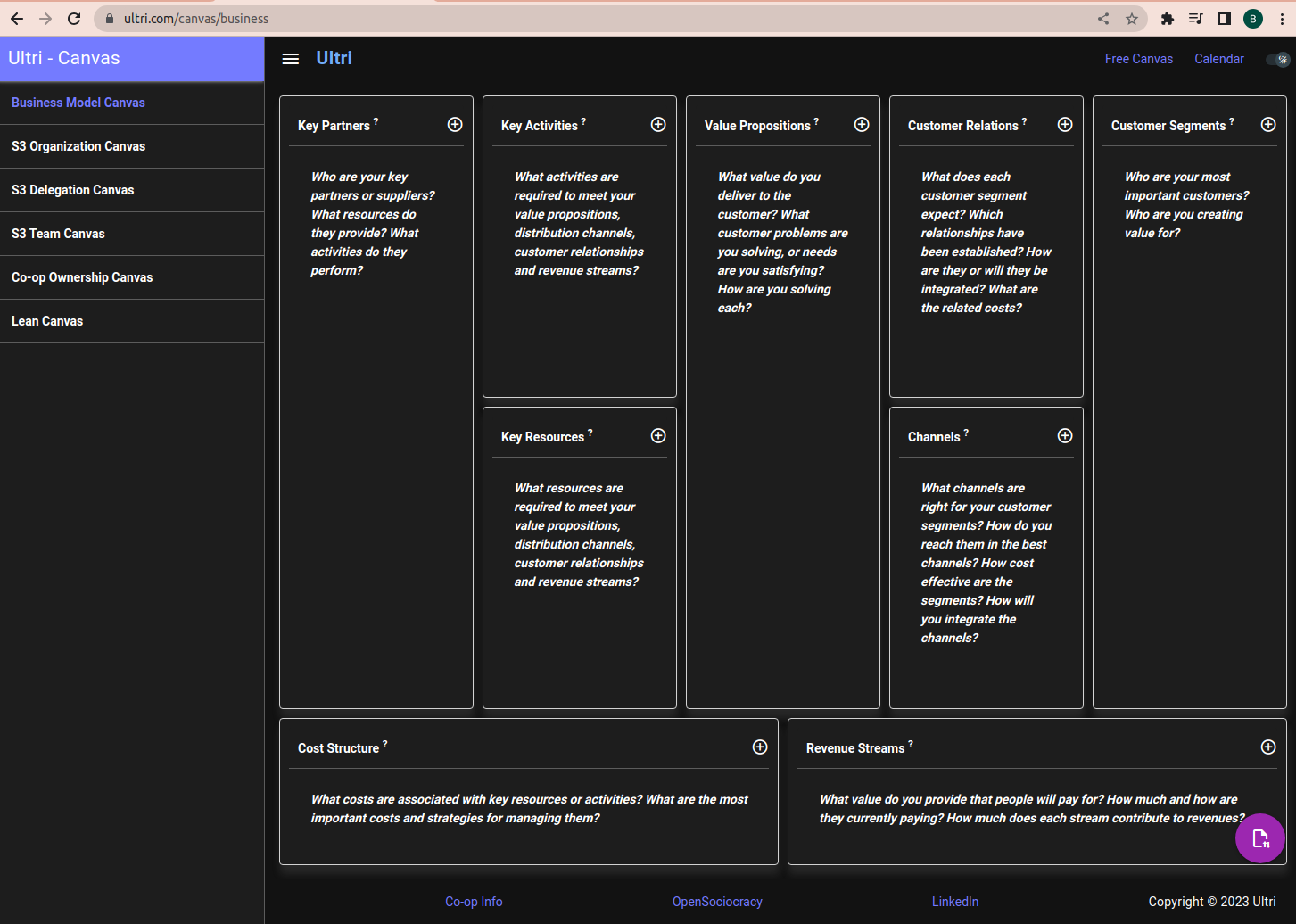This screenshot has height=924, width=1296.
Task: Add an item to Customer Segments
Action: pos(1268,125)
